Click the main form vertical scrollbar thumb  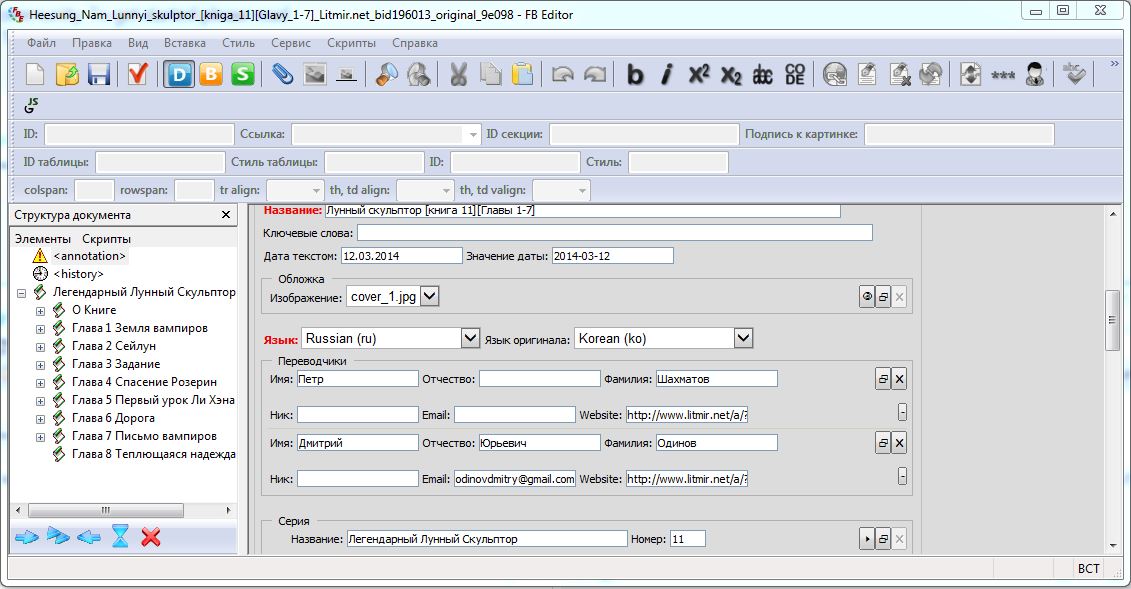(1110, 319)
